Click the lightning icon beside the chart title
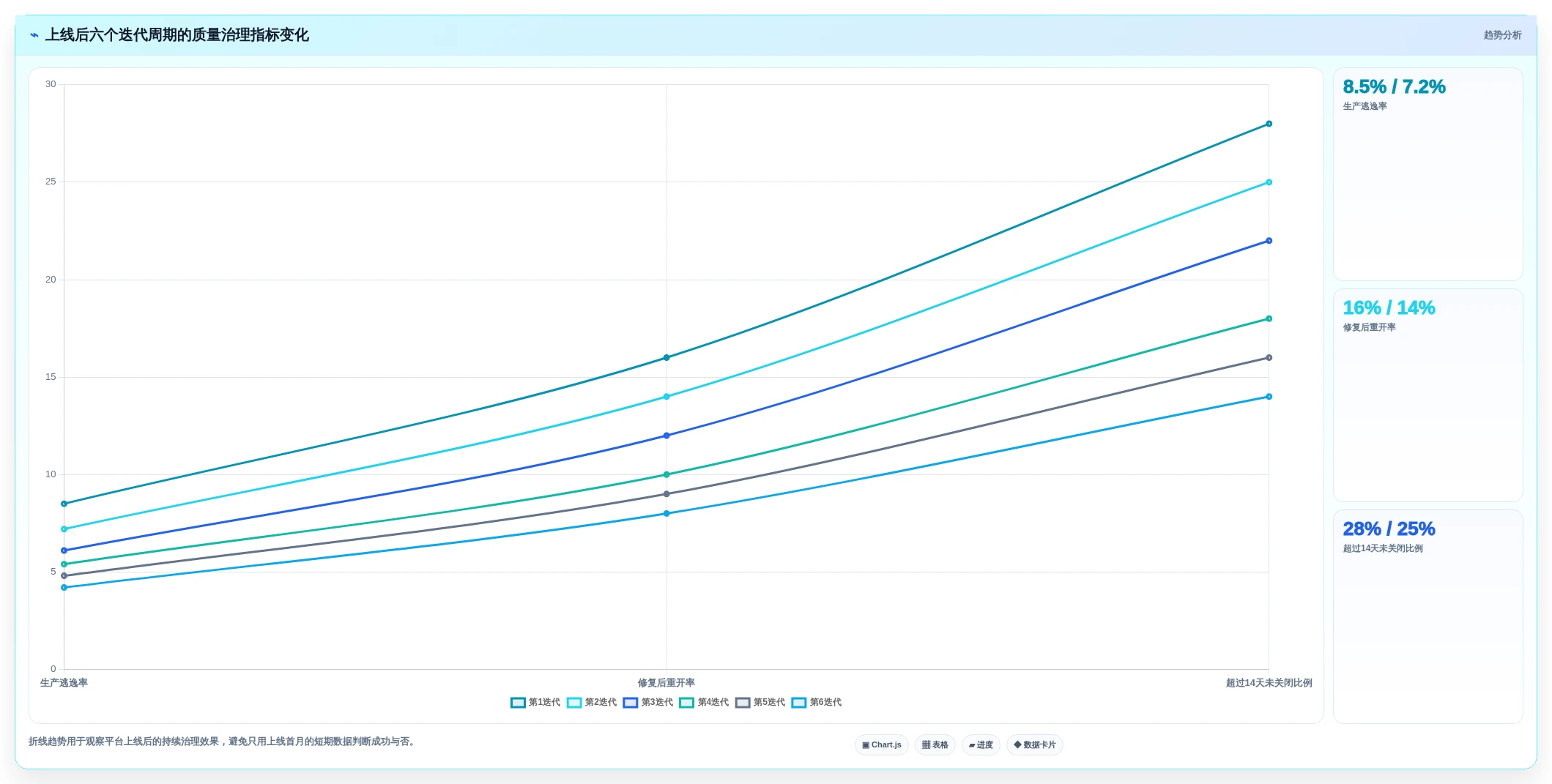1552x784 pixels. [x=34, y=35]
